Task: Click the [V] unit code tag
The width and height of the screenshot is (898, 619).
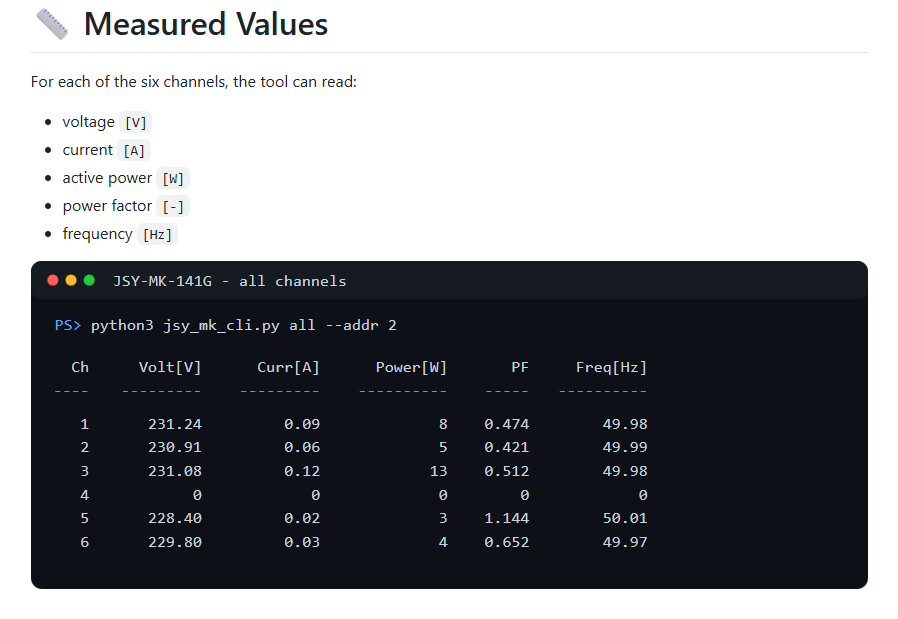Action: [136, 123]
